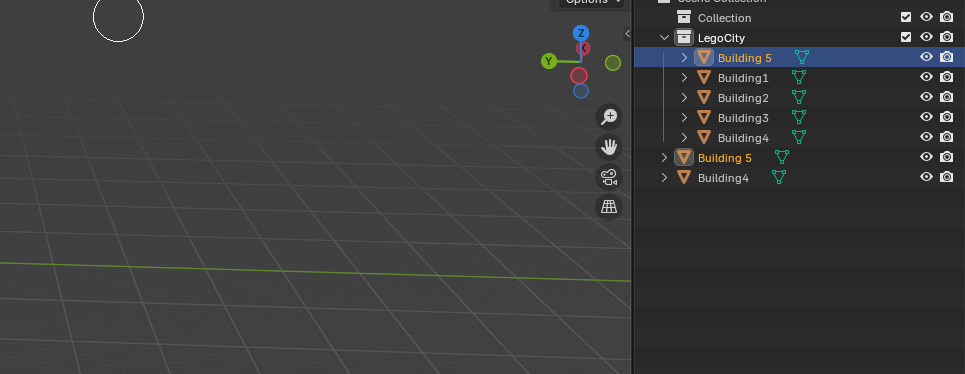Hide Building3 using its eye icon
Viewport: 965px width, 374px height.
(926, 117)
